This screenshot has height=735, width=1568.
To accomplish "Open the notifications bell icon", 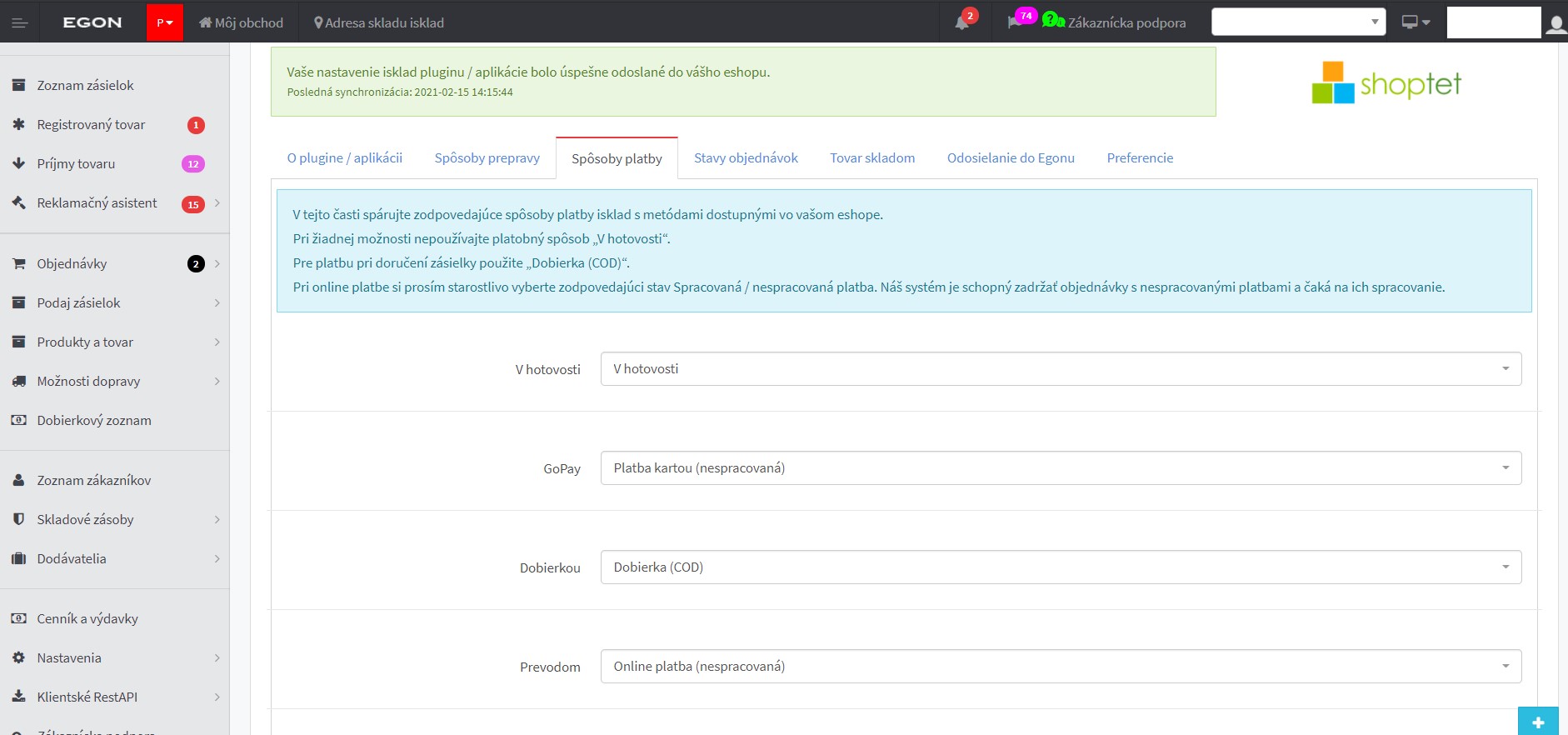I will [x=962, y=22].
